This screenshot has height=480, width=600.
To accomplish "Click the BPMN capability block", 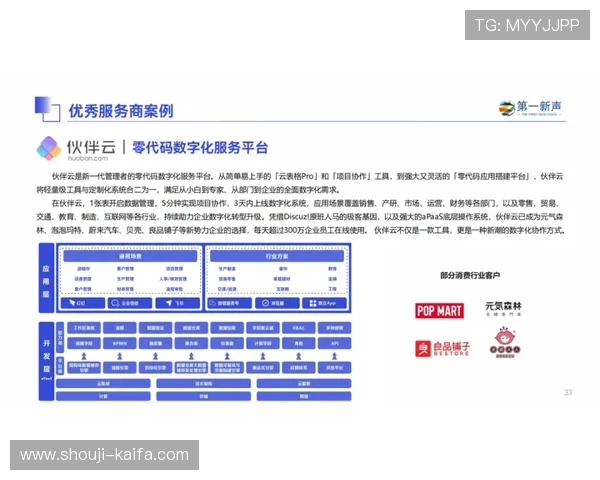I will point(120,343).
